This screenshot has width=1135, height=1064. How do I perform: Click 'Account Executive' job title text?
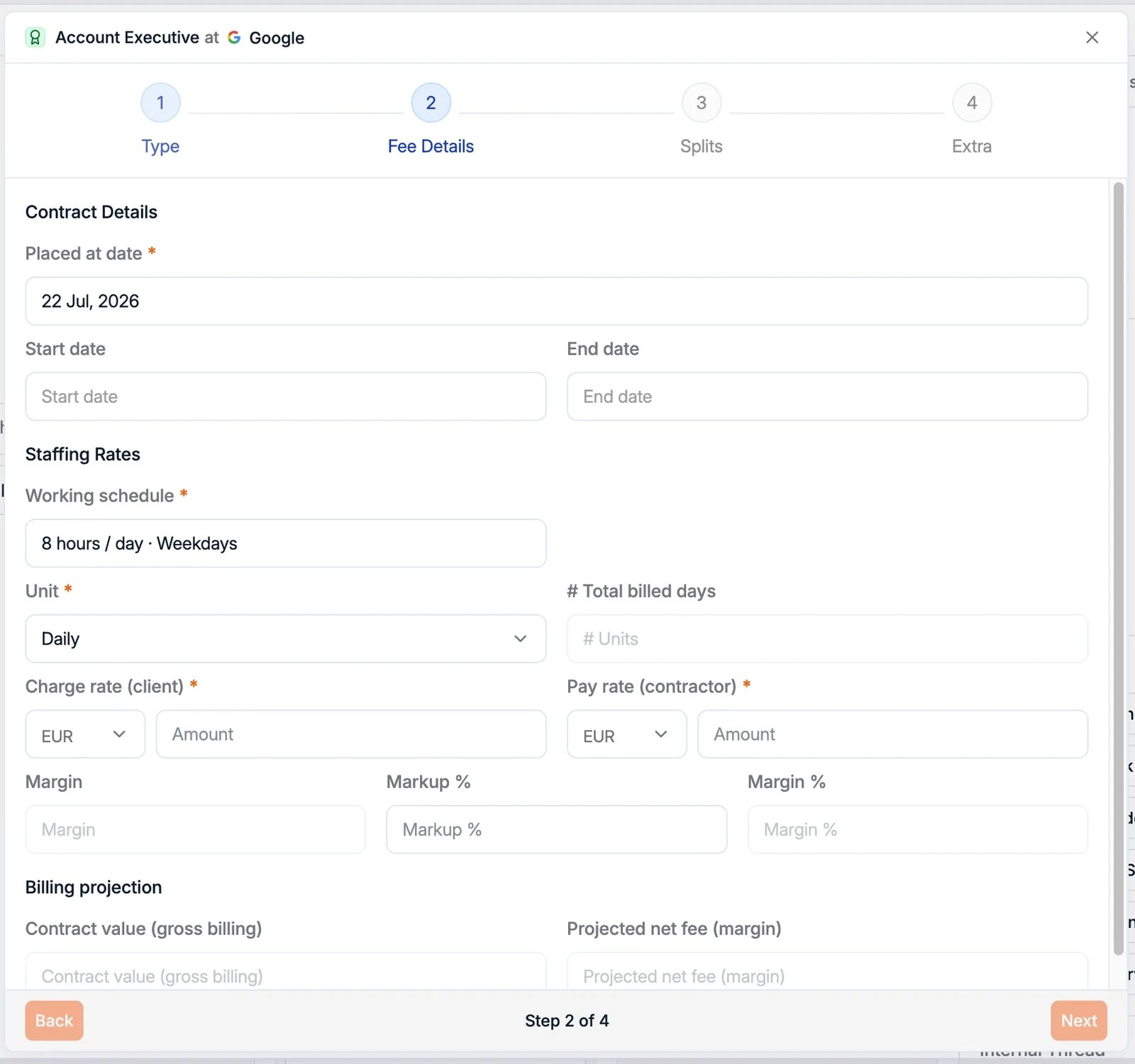(x=127, y=38)
